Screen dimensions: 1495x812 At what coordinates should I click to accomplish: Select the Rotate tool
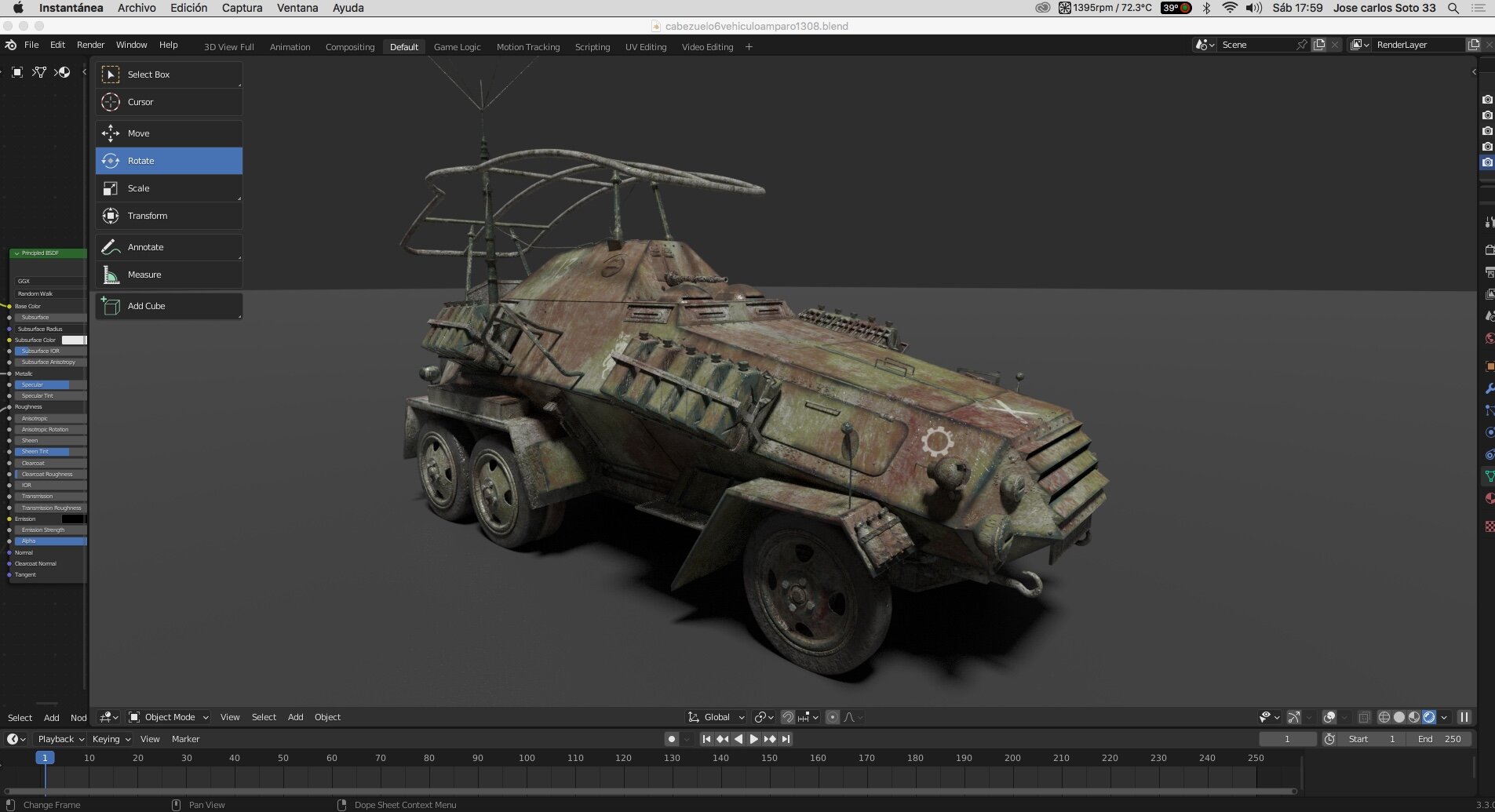[169, 161]
